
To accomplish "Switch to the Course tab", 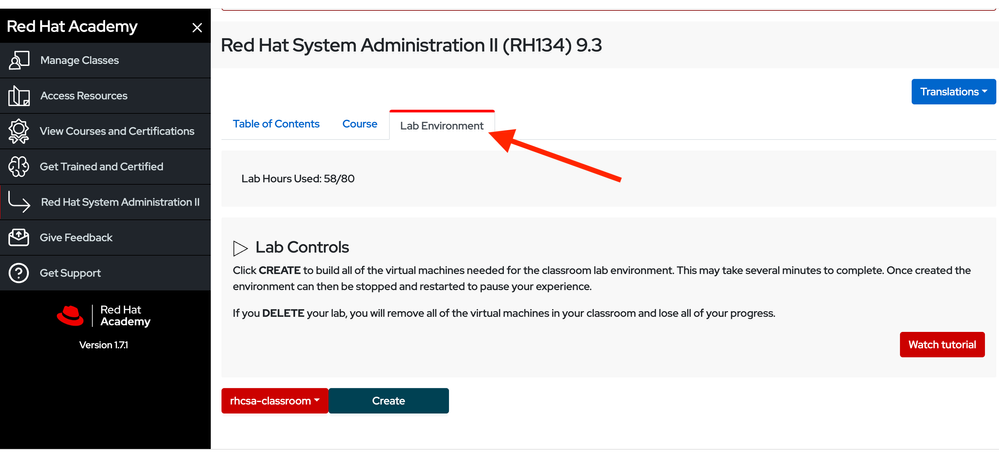I will coord(360,124).
